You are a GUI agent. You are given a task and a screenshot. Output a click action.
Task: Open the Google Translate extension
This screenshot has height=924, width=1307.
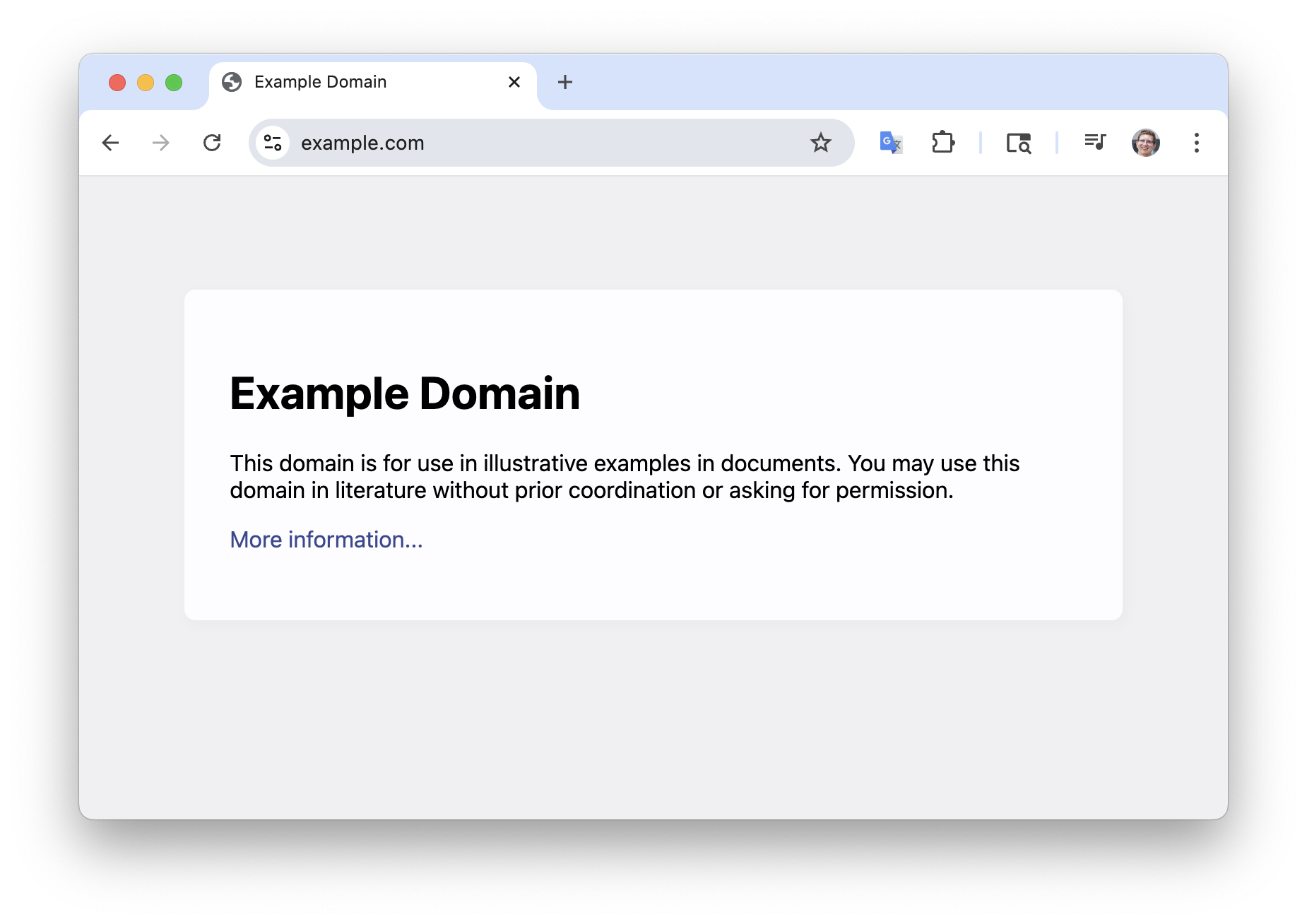pyautogui.click(x=890, y=143)
